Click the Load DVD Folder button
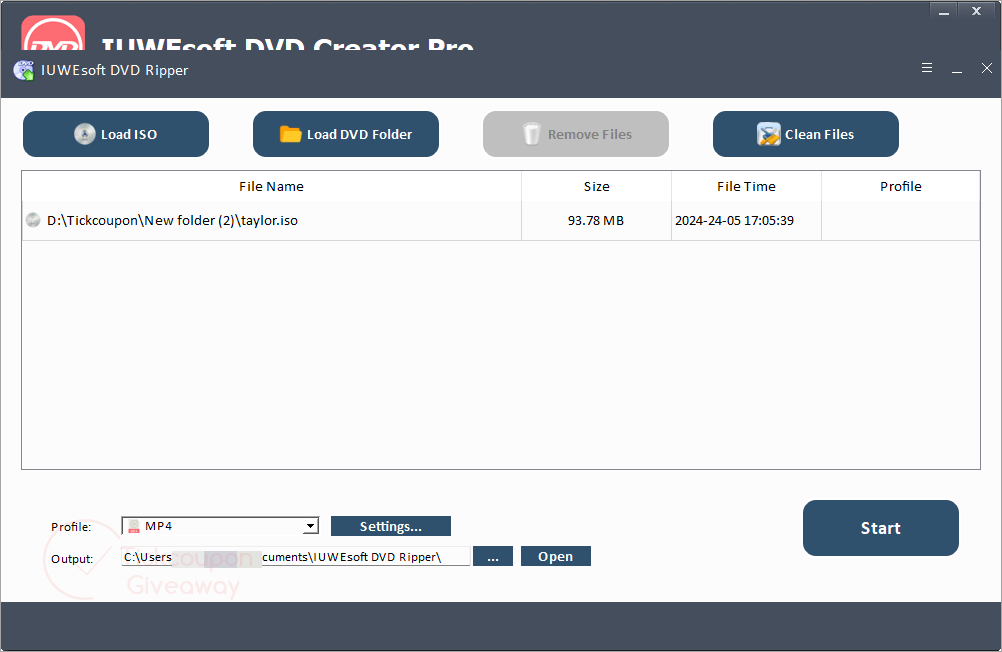 [x=346, y=134]
